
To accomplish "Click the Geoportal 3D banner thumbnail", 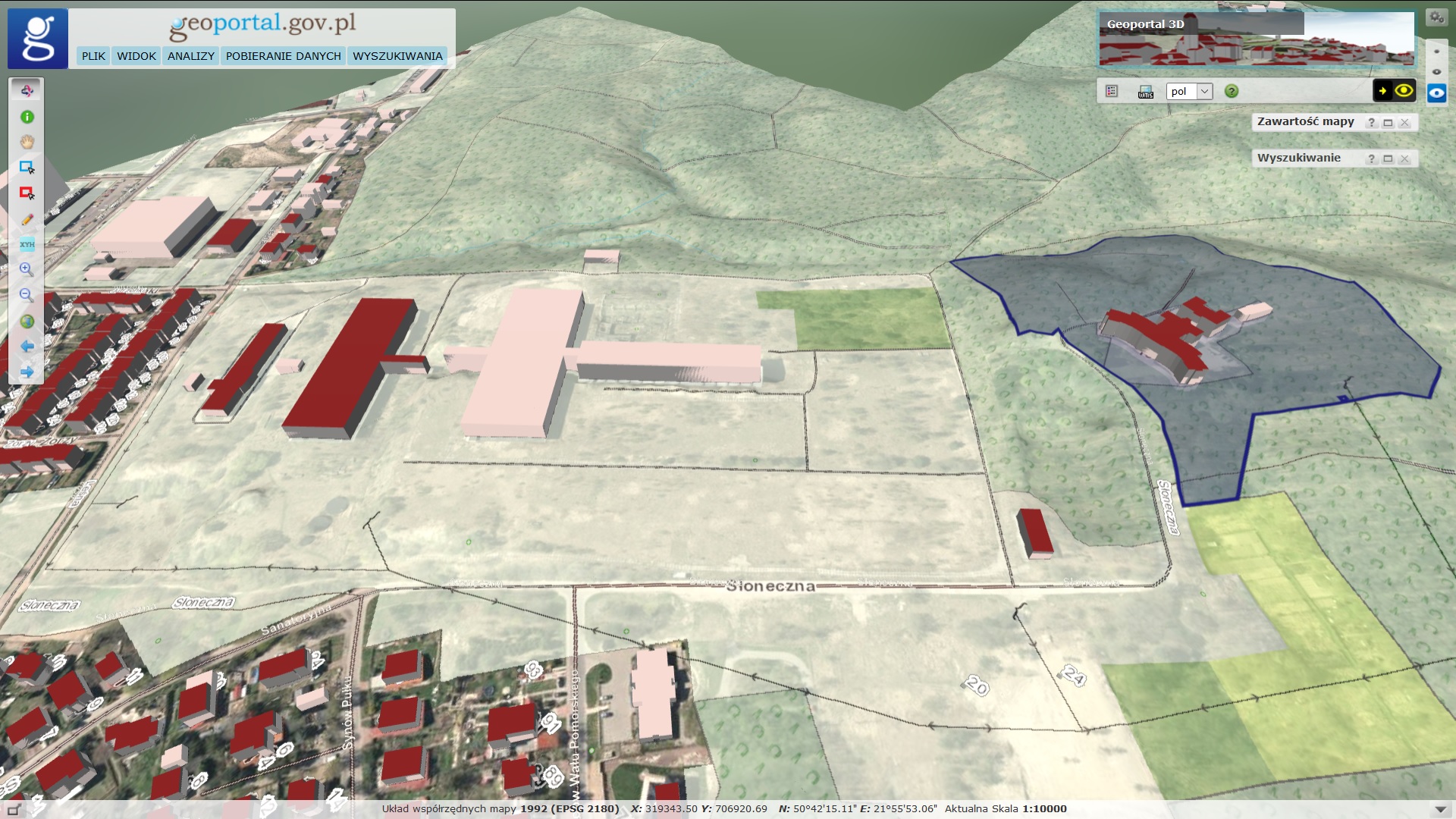I will click(1257, 39).
